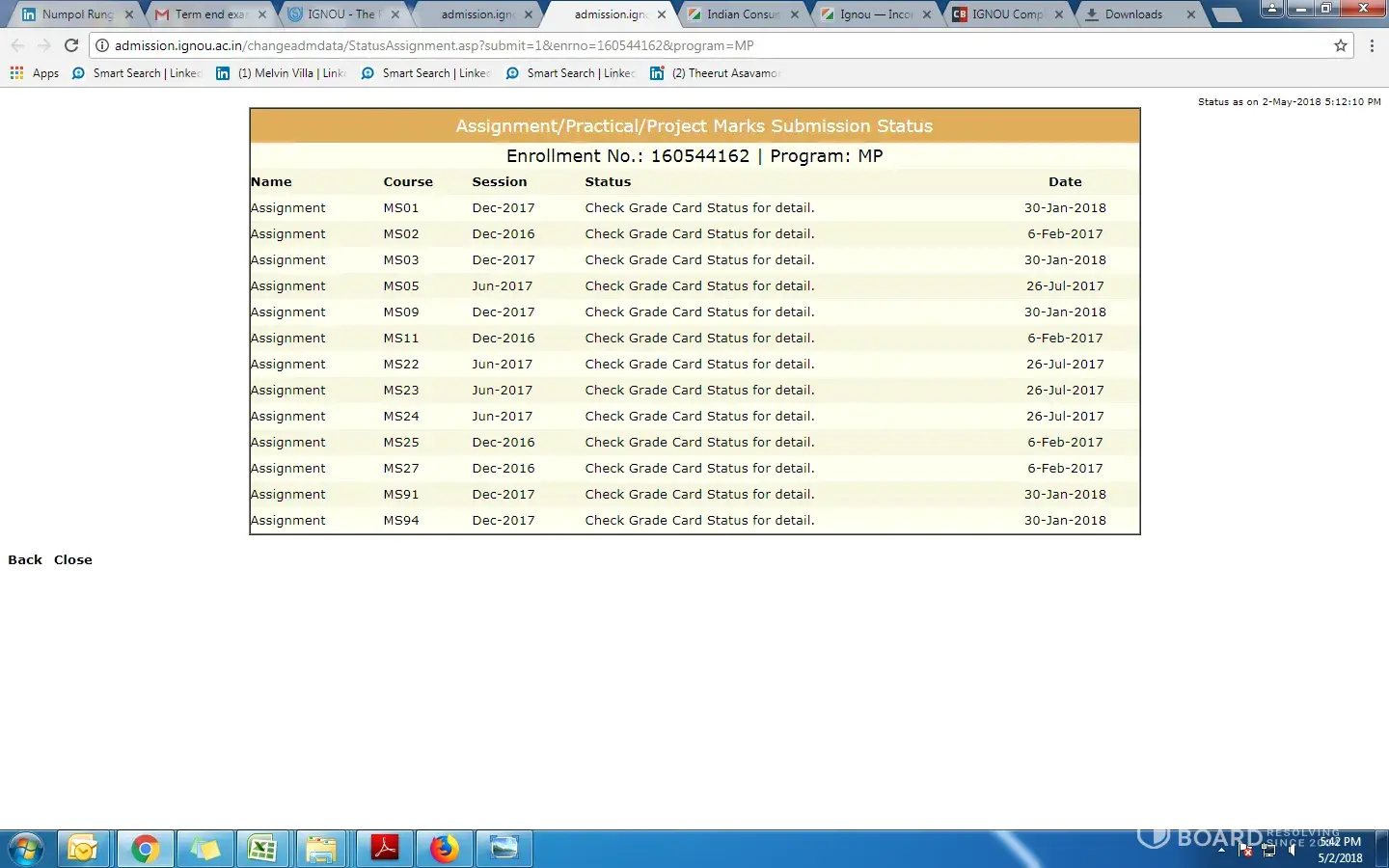The width and height of the screenshot is (1389, 868).
Task: Click the 'Status as on 2-May-2018' timestamp
Action: click(x=1290, y=101)
